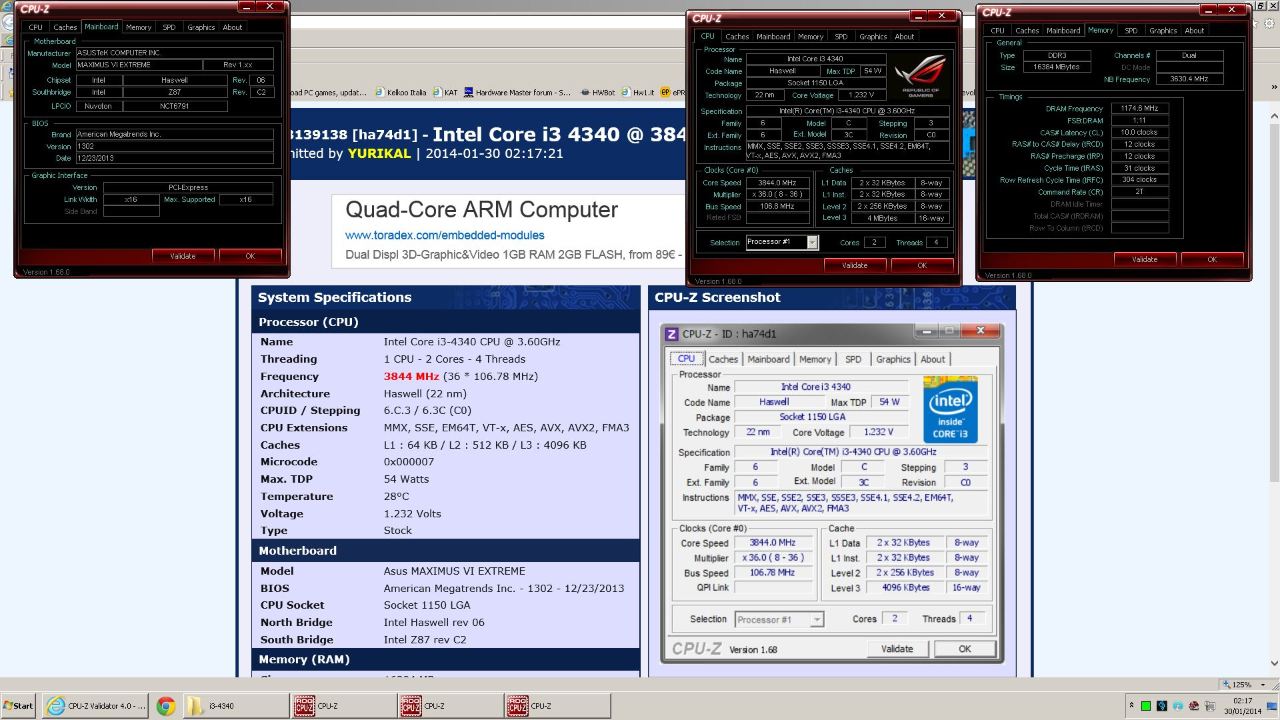Open the Kelkoo Italia bookmark
The width and height of the screenshot is (1280, 720).
click(x=401, y=92)
